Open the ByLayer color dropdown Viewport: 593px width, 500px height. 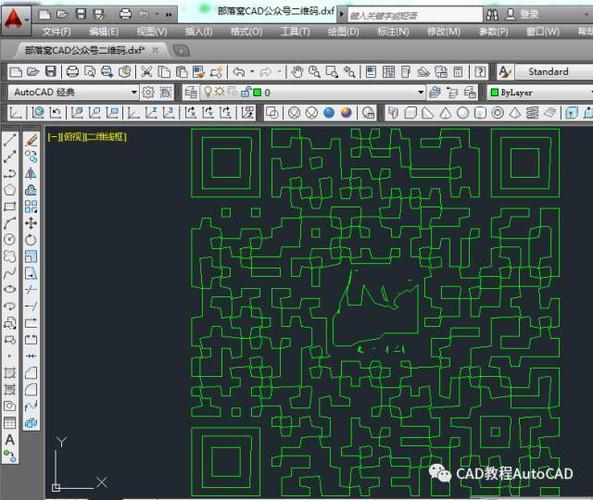(540, 92)
